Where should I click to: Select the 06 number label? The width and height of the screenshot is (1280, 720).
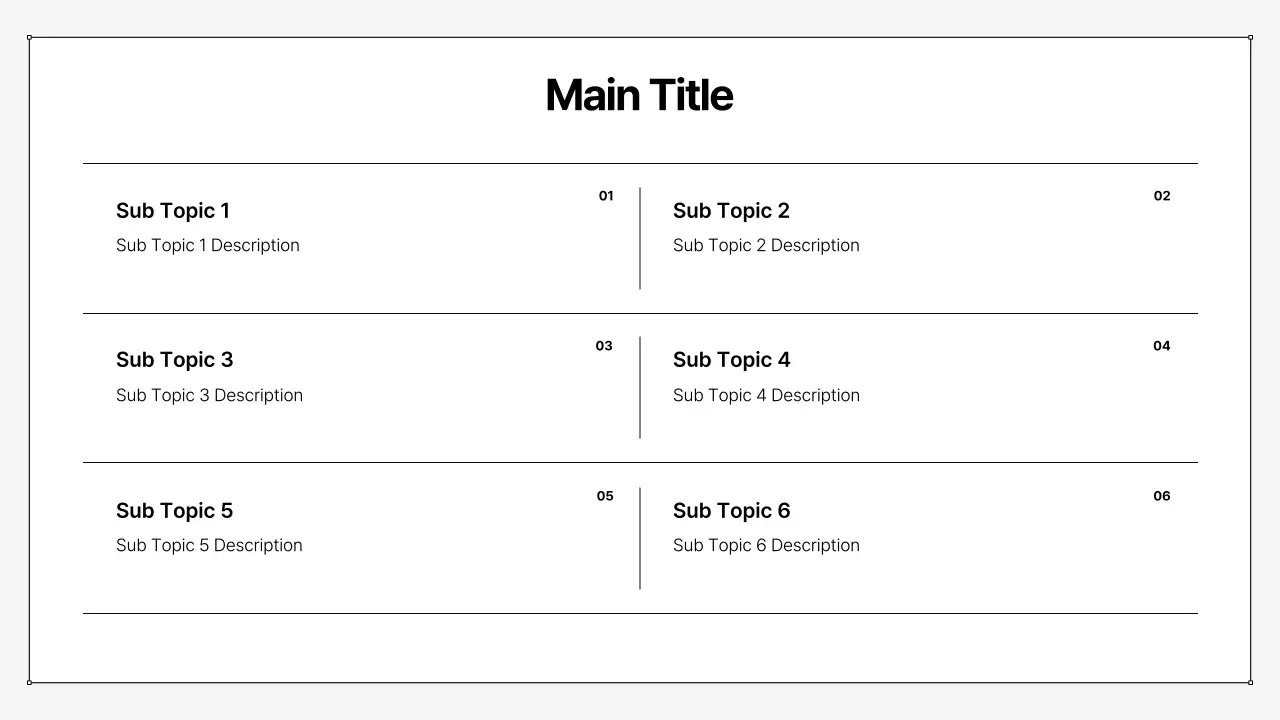[1161, 496]
